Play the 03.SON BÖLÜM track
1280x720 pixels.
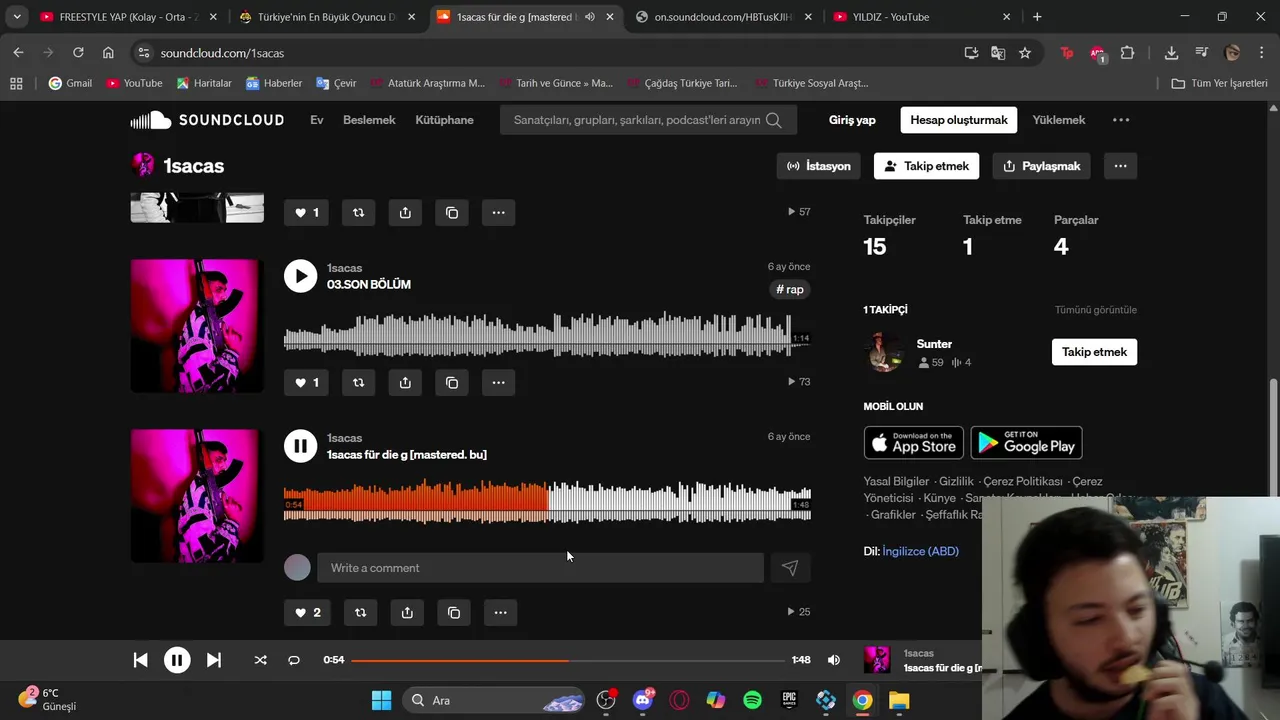(x=300, y=276)
